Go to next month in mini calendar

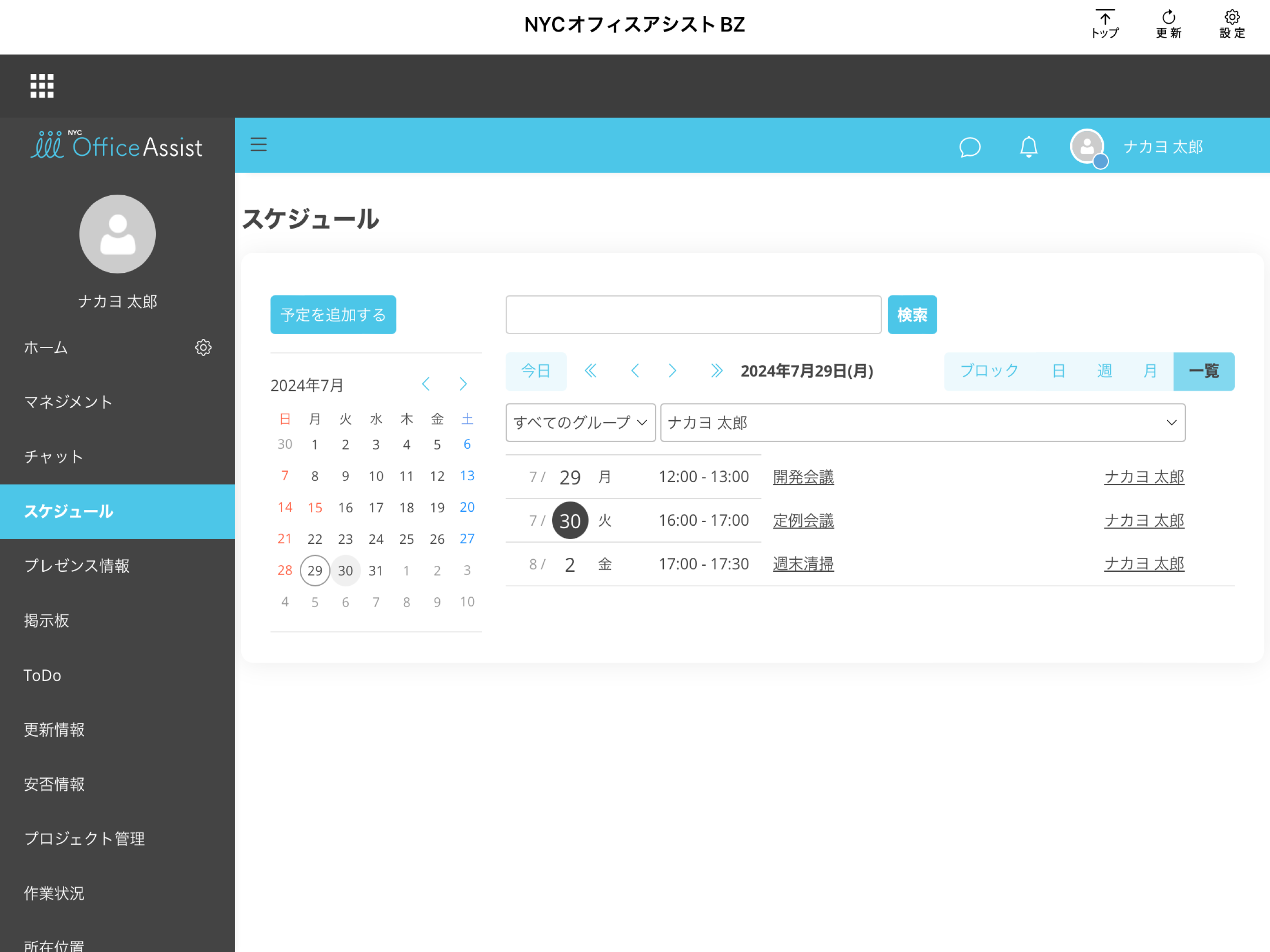coord(463,384)
